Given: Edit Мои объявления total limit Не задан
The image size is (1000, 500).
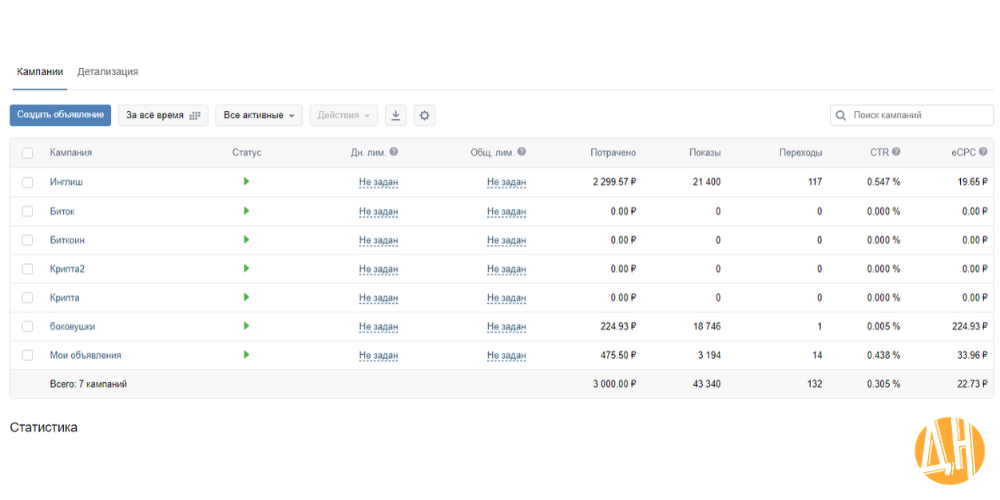Looking at the screenshot, I should coord(506,355).
